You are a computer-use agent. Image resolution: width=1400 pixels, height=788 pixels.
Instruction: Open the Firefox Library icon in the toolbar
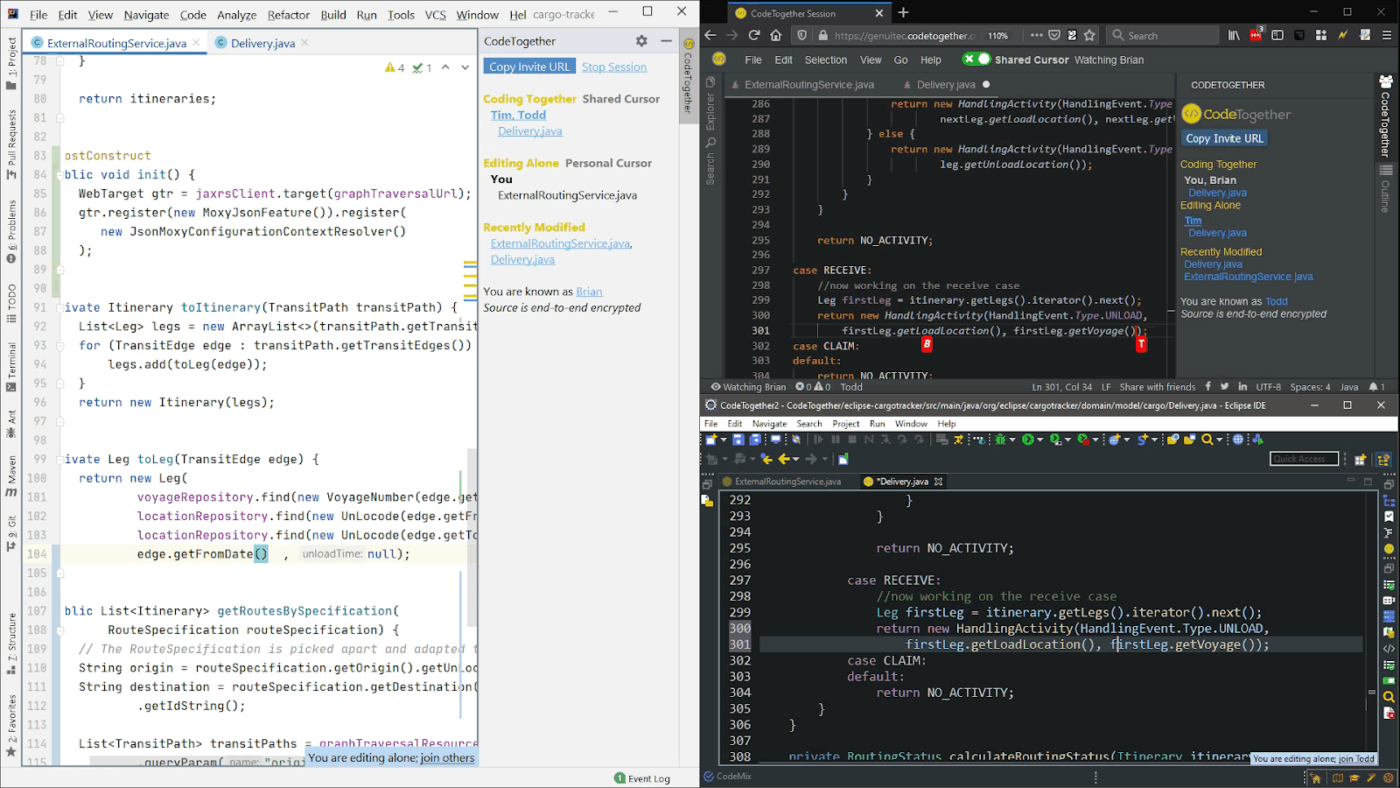point(1235,34)
